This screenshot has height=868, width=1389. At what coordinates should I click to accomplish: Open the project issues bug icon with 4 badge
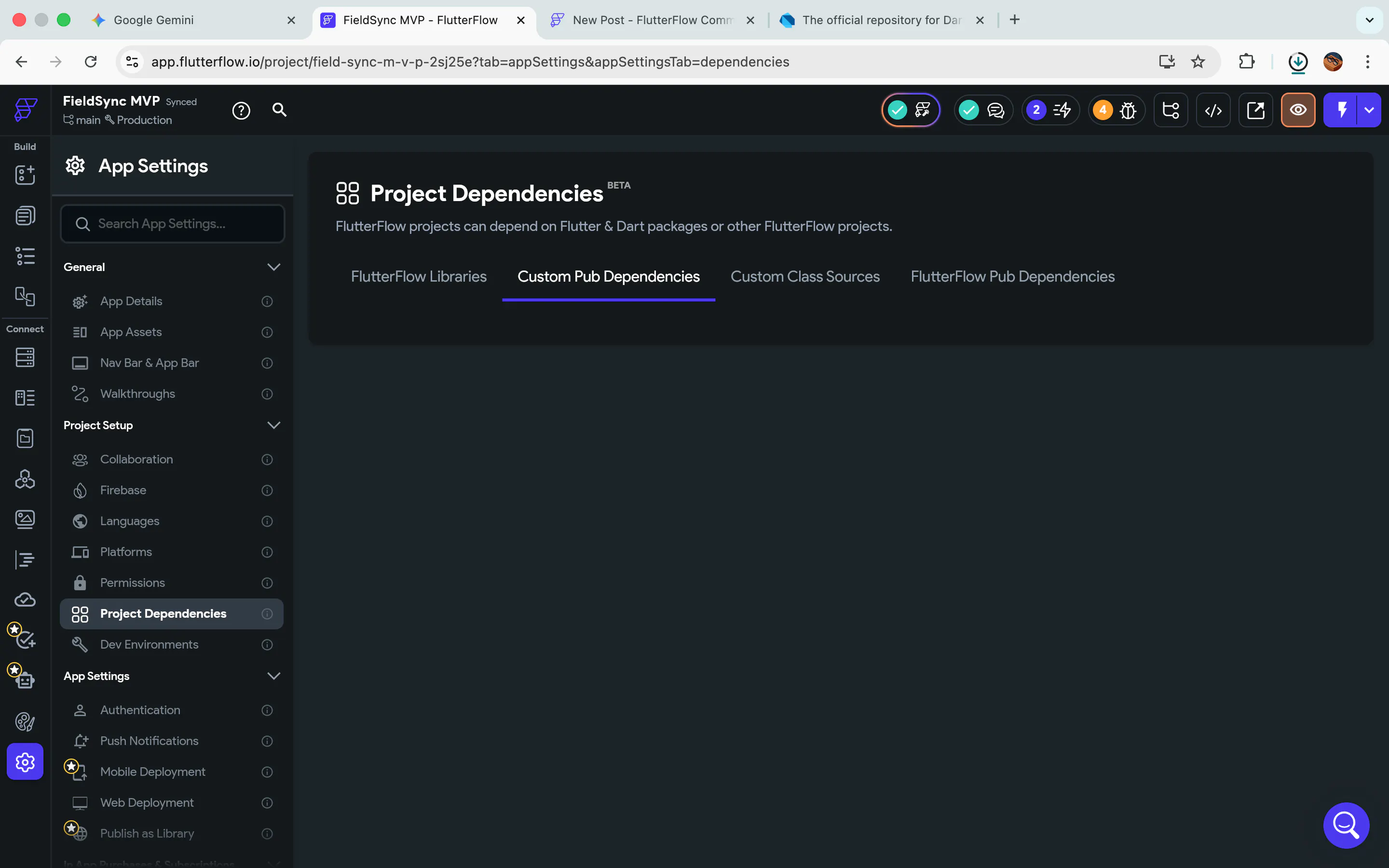pos(1117,110)
